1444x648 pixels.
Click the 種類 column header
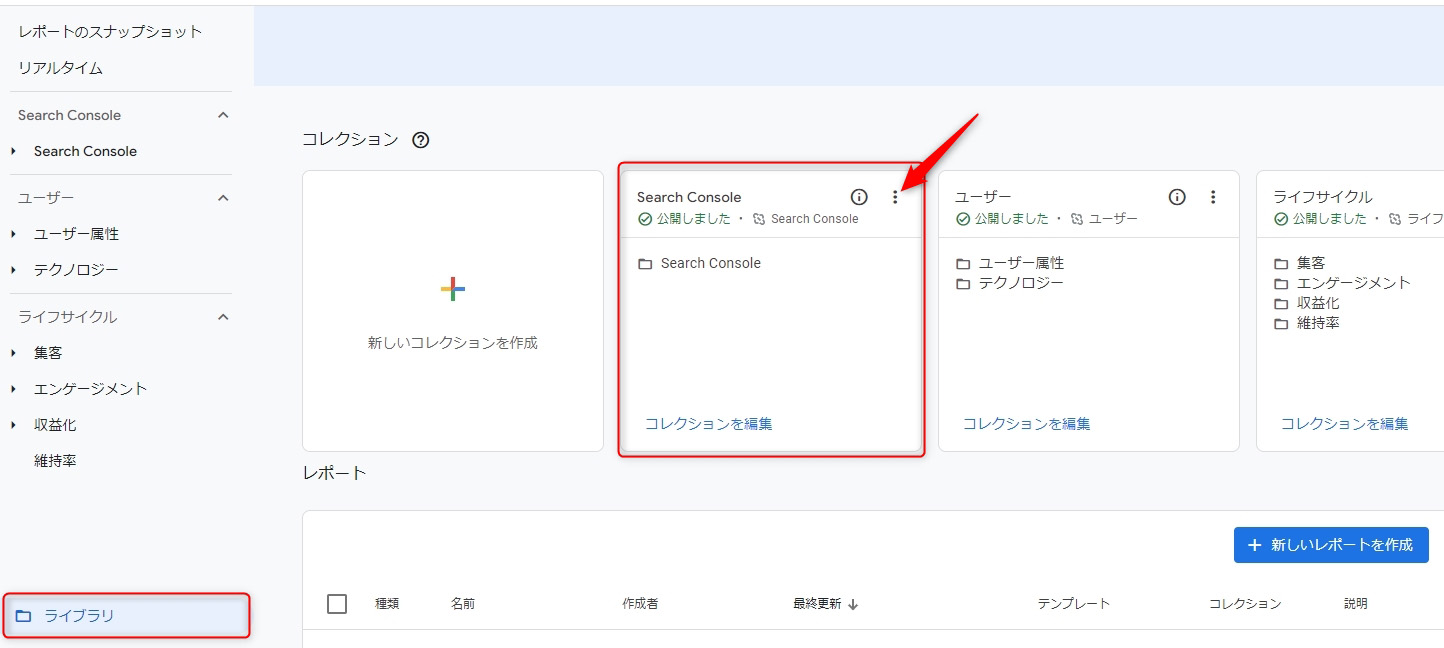[387, 604]
